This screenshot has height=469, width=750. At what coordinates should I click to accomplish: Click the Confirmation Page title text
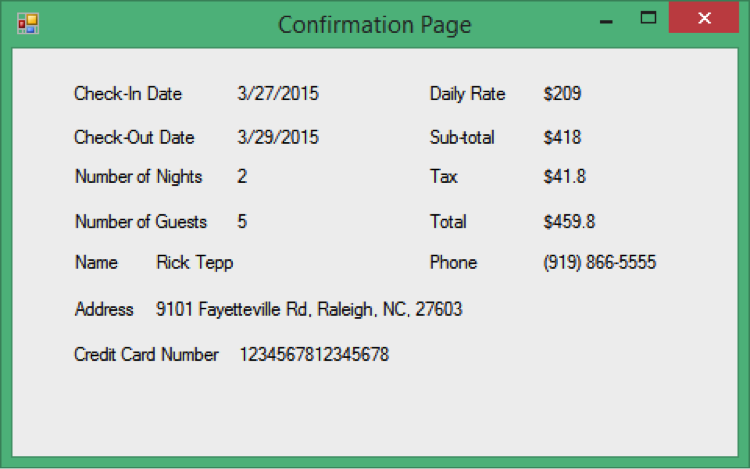[374, 24]
